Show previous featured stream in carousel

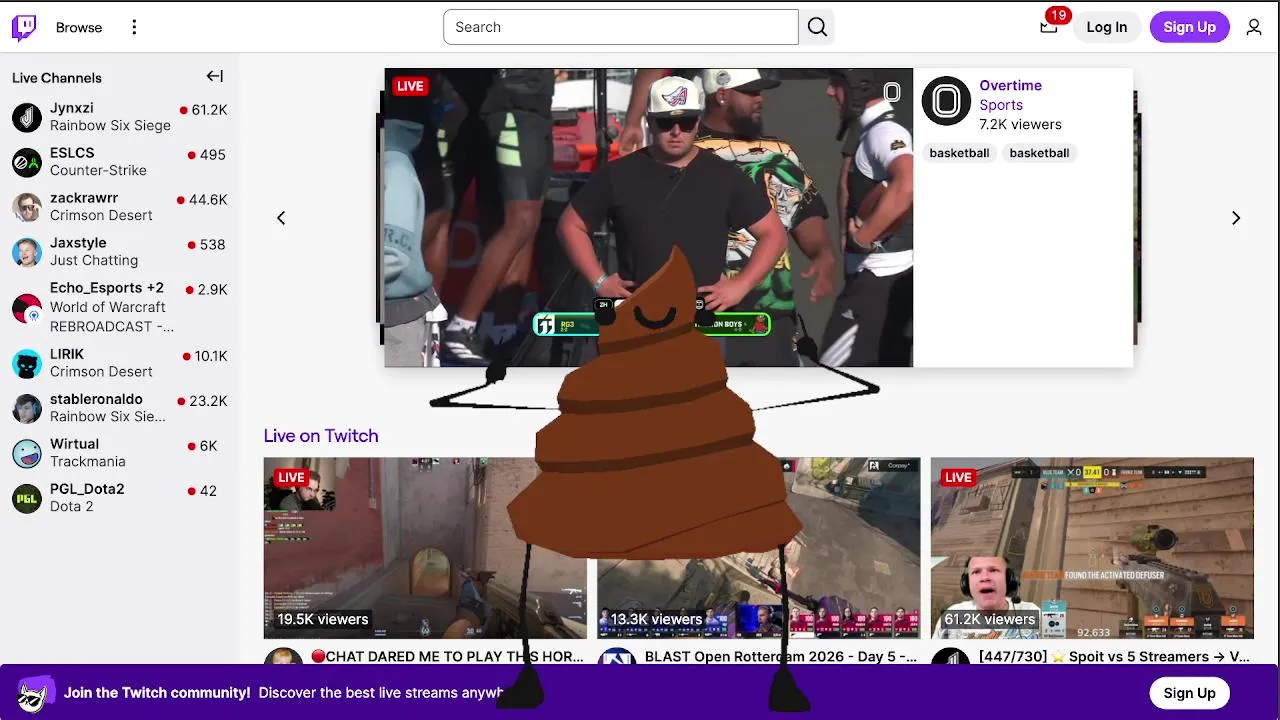(281, 218)
